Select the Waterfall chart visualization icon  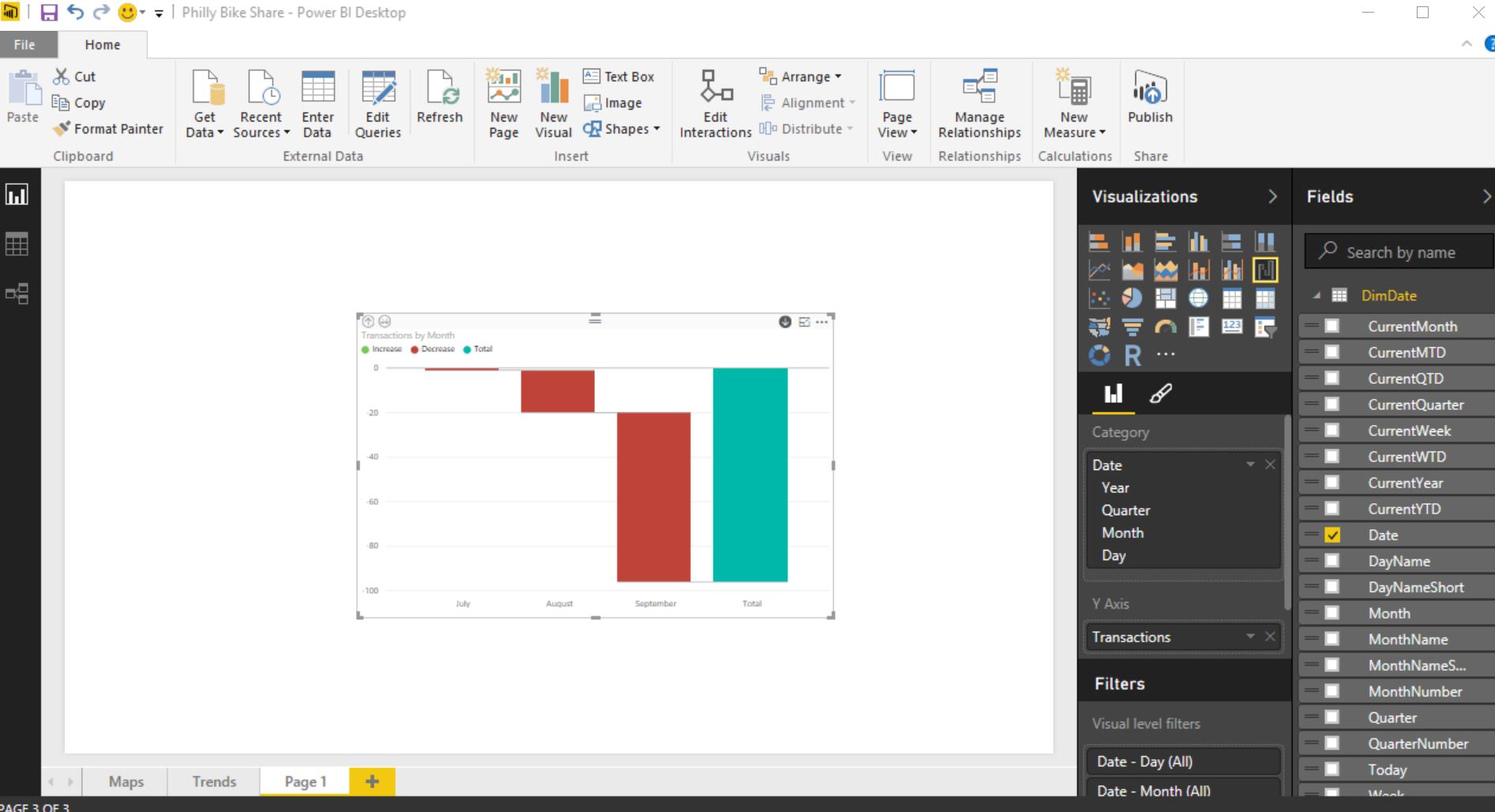tap(1265, 270)
